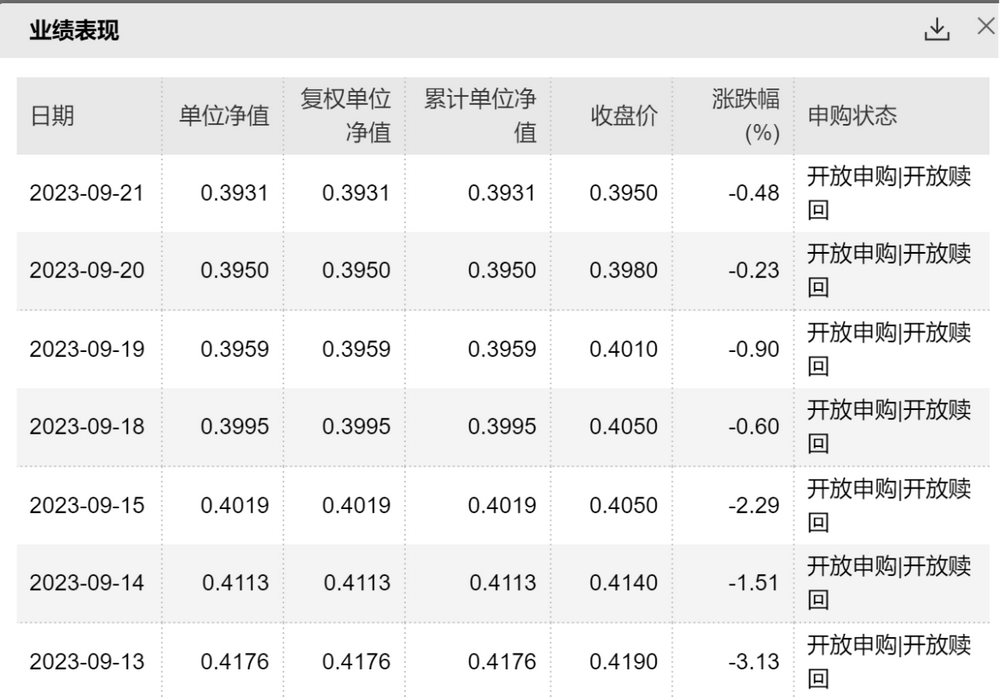
Task: Click the 0.4010 closing price value
Action: pos(623,349)
